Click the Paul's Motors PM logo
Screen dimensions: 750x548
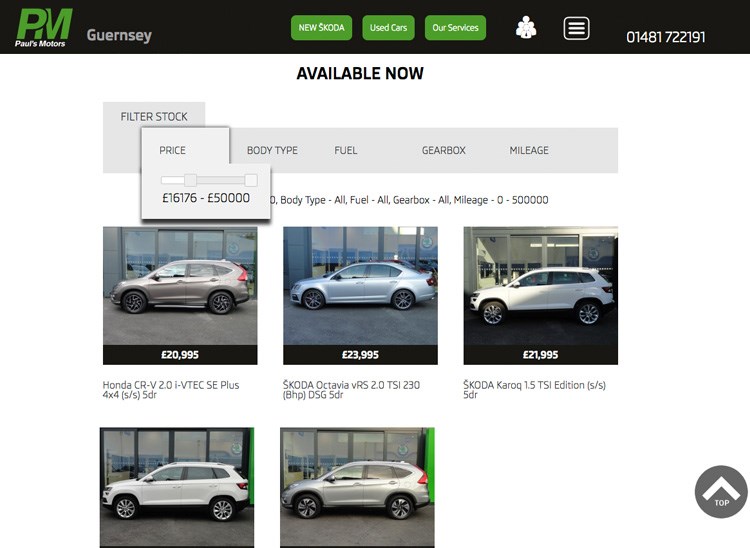click(44, 28)
